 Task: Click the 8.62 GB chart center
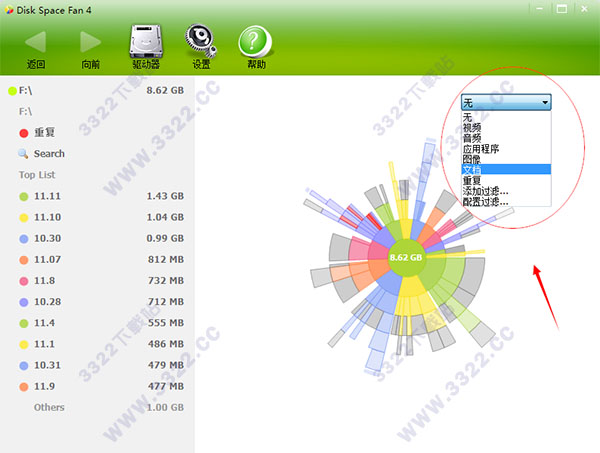406,257
